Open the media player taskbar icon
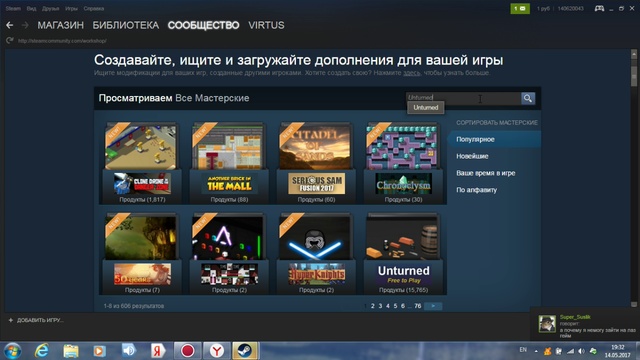This screenshot has height=360, width=640. point(99,351)
